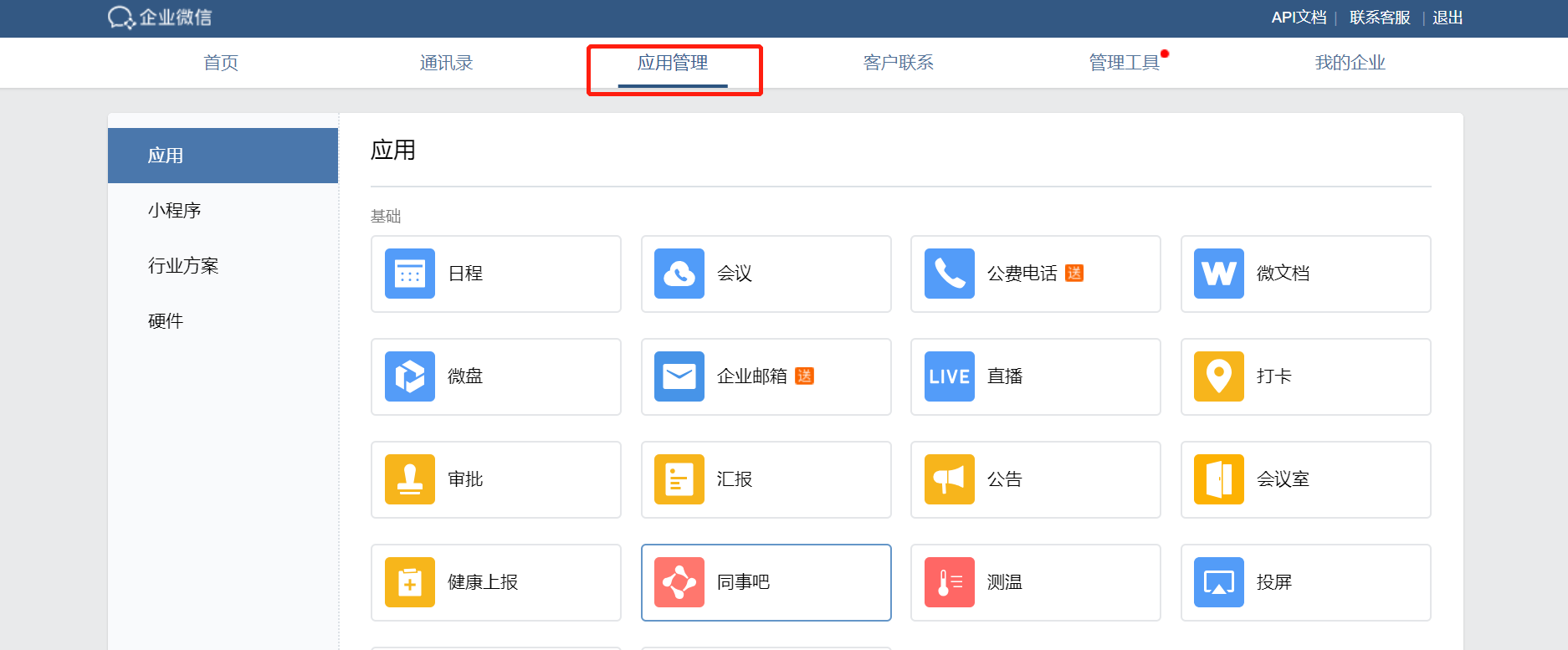Select 应用 in the sidebar
1568x650 pixels.
[223, 156]
